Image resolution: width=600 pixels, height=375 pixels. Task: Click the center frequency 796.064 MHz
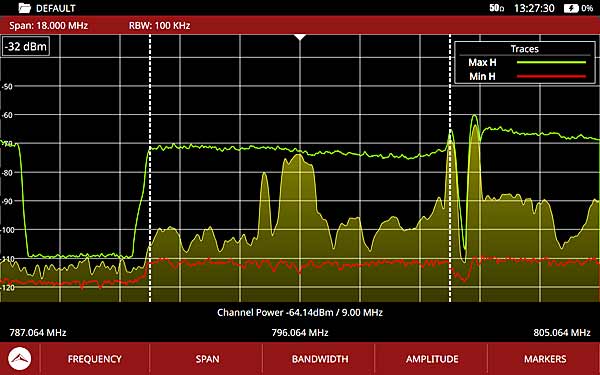300,333
